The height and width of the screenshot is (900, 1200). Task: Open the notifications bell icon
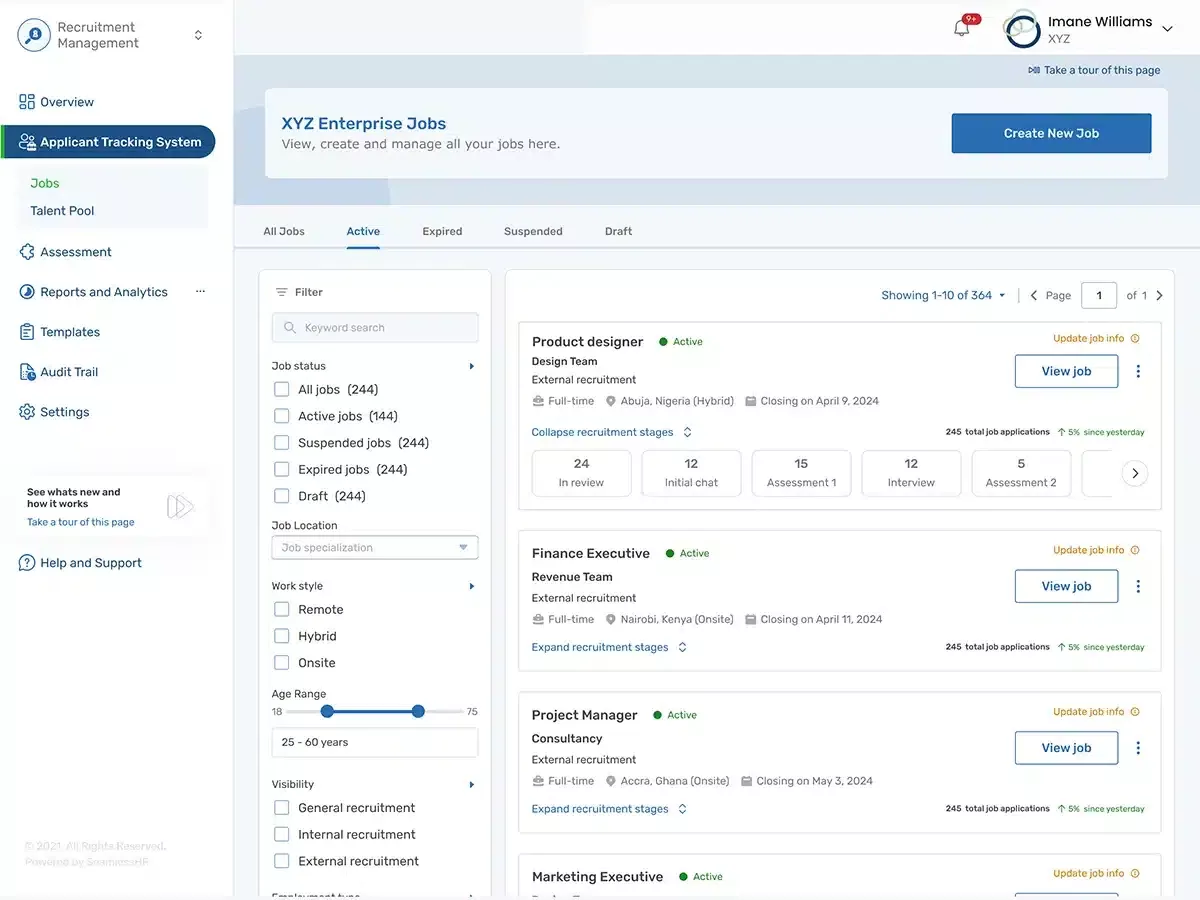962,28
